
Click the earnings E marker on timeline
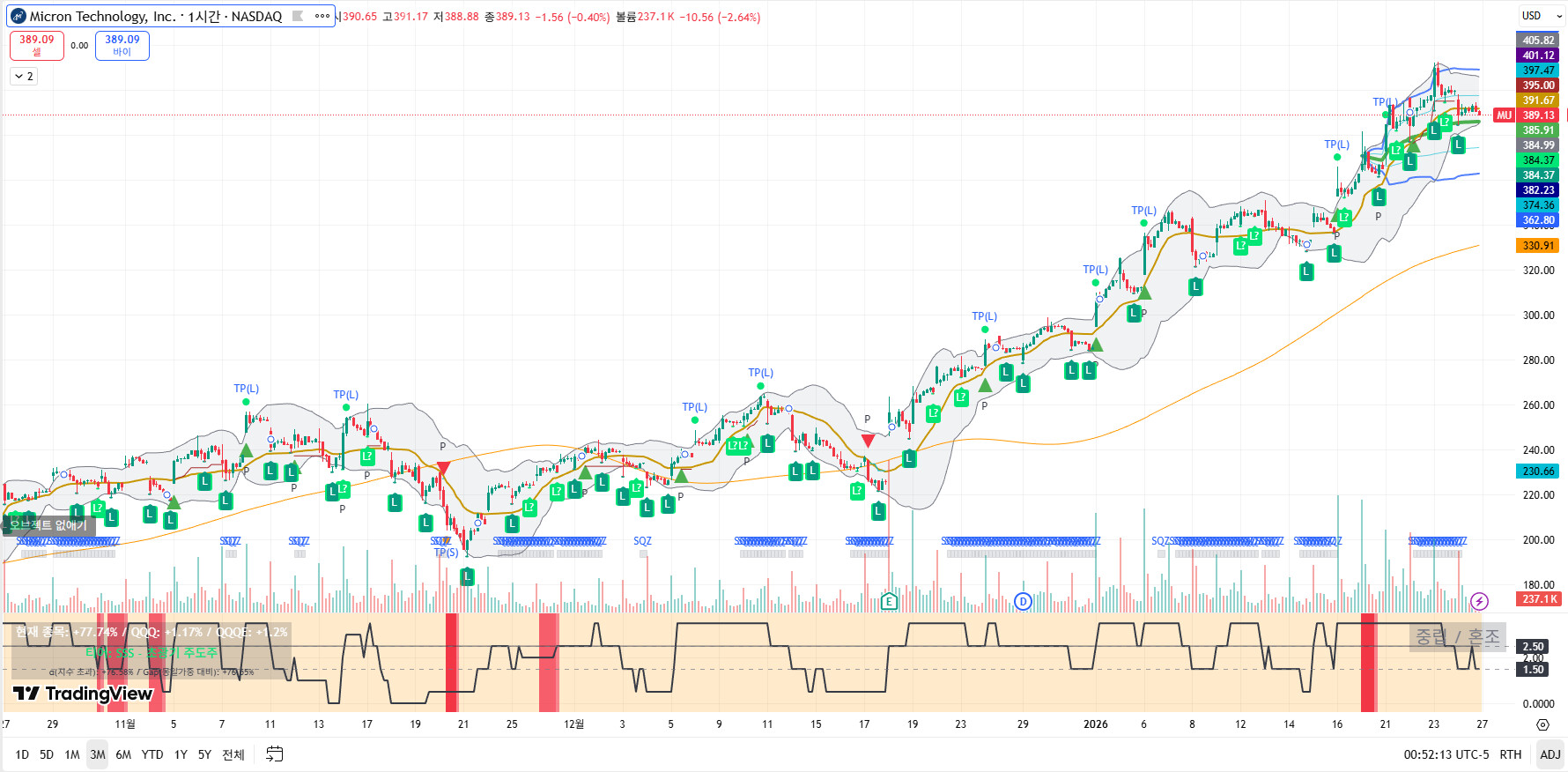[x=889, y=602]
